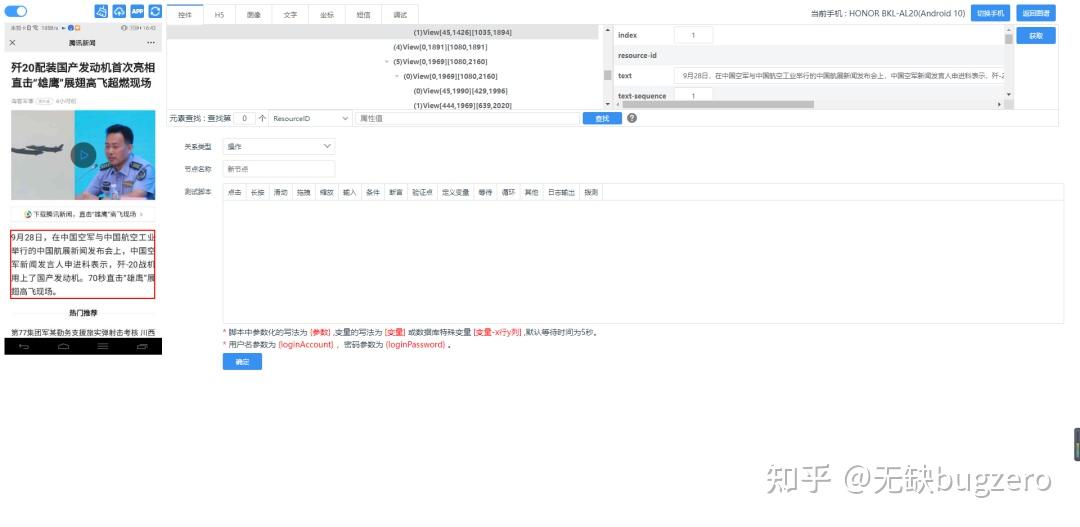Open the 调试 tab
Screen dimensions: 1080x527
[x=399, y=14]
